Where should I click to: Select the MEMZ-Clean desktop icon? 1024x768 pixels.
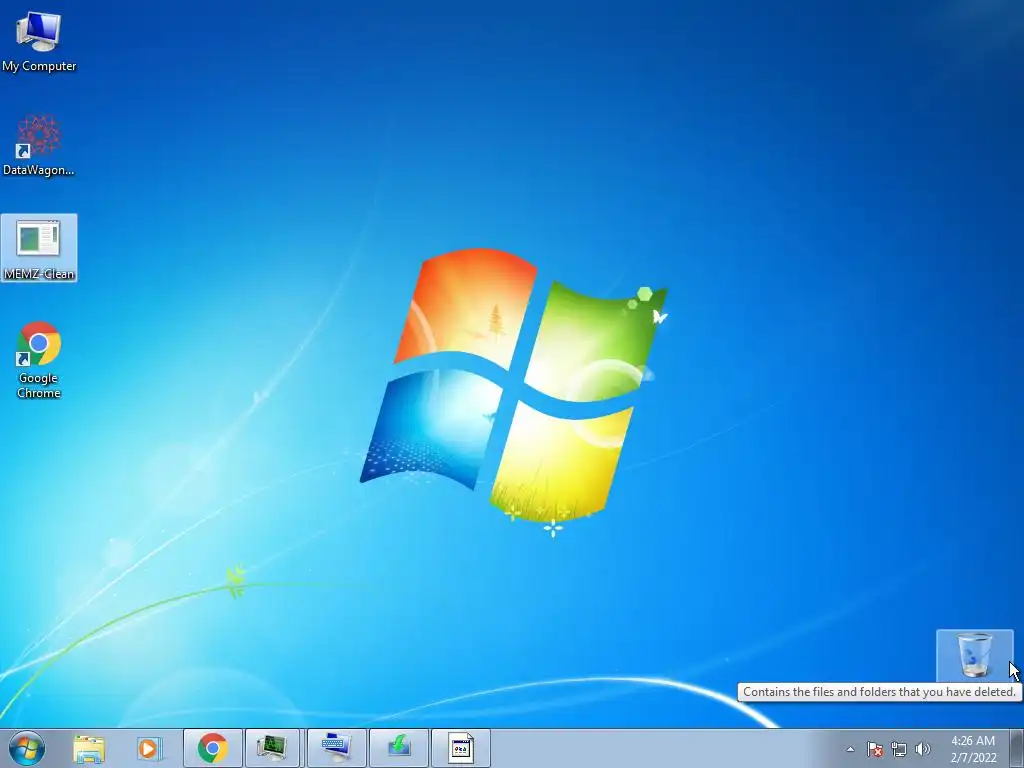[x=39, y=248]
